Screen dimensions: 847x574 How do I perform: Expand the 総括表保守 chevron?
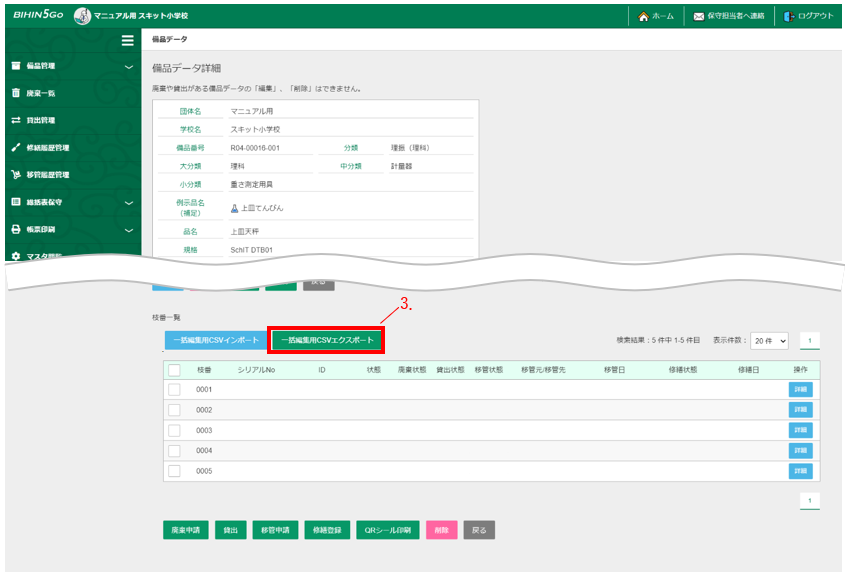(x=128, y=202)
